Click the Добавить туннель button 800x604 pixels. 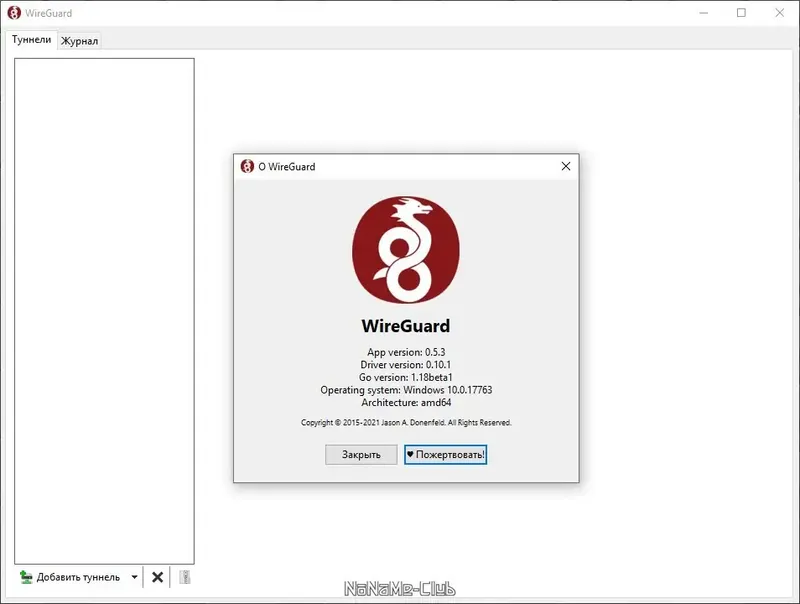[x=70, y=577]
